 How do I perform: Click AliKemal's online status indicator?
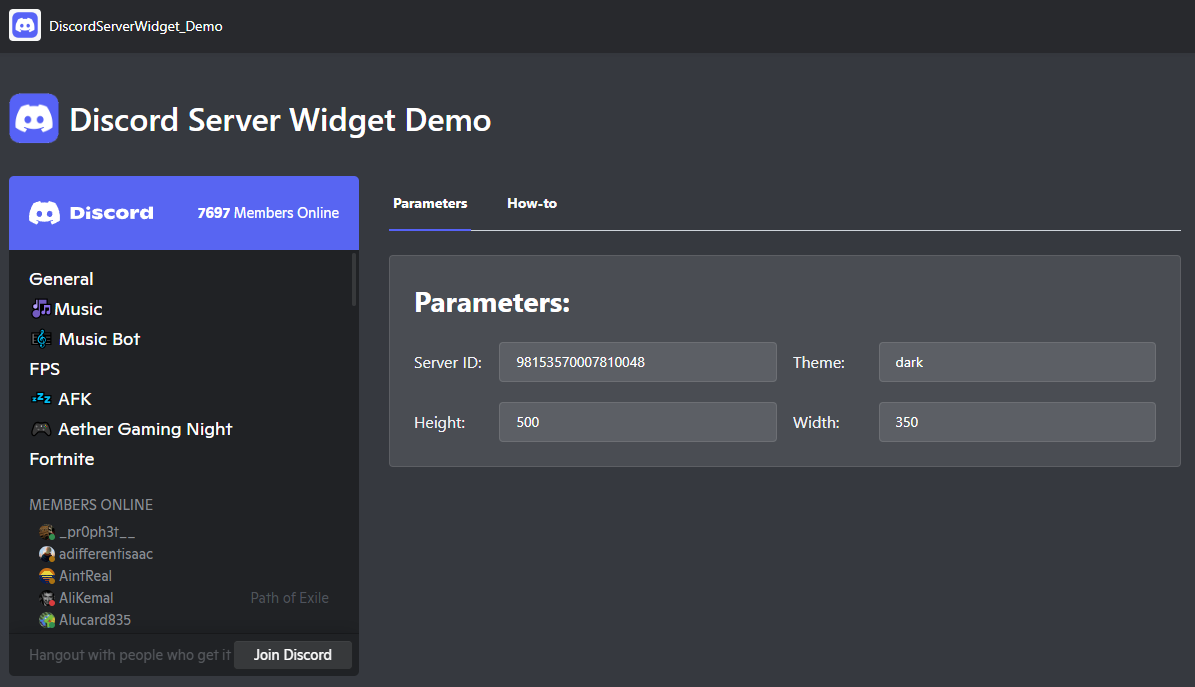click(52, 602)
